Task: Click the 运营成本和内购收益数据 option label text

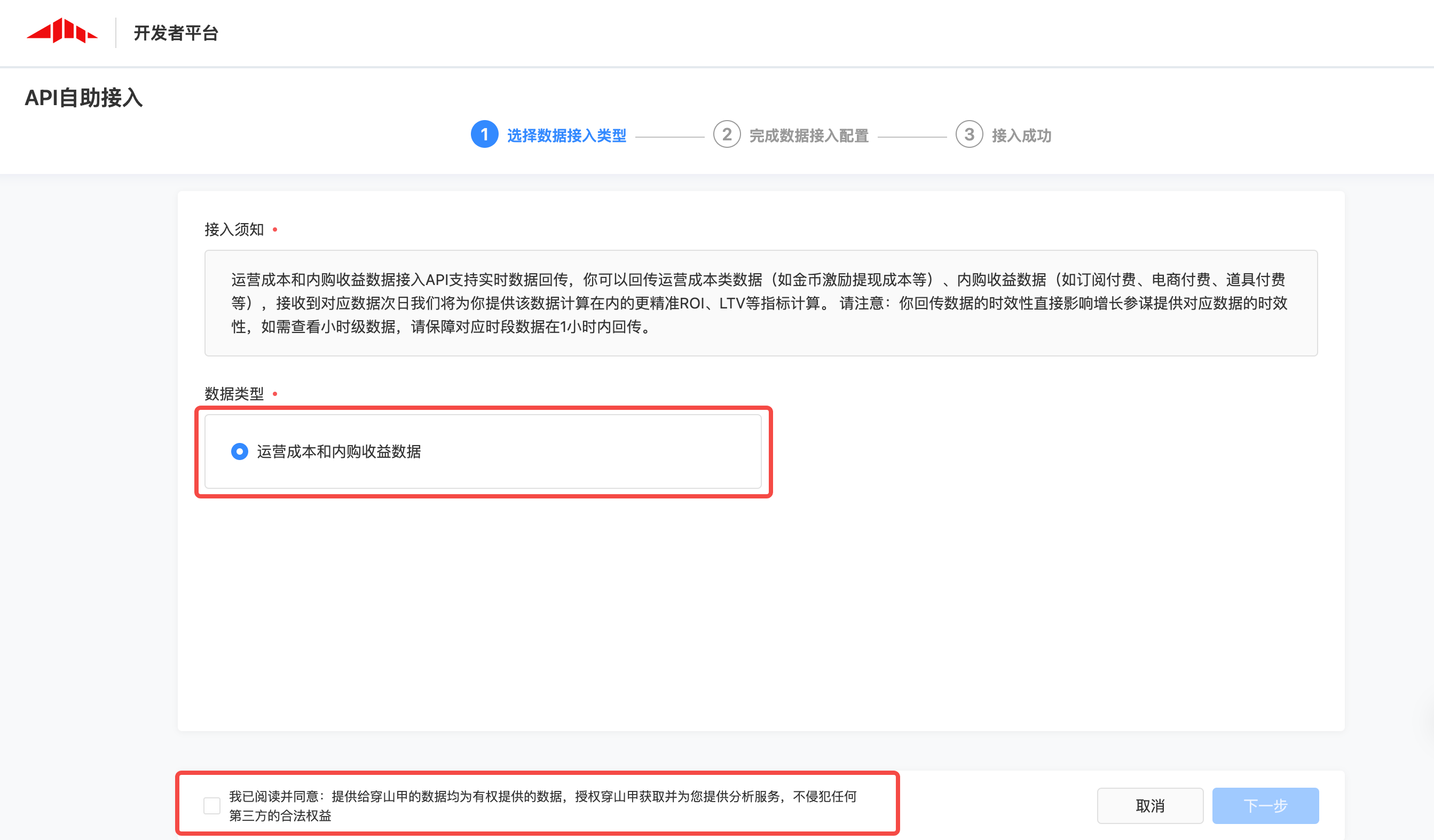Action: [x=339, y=451]
